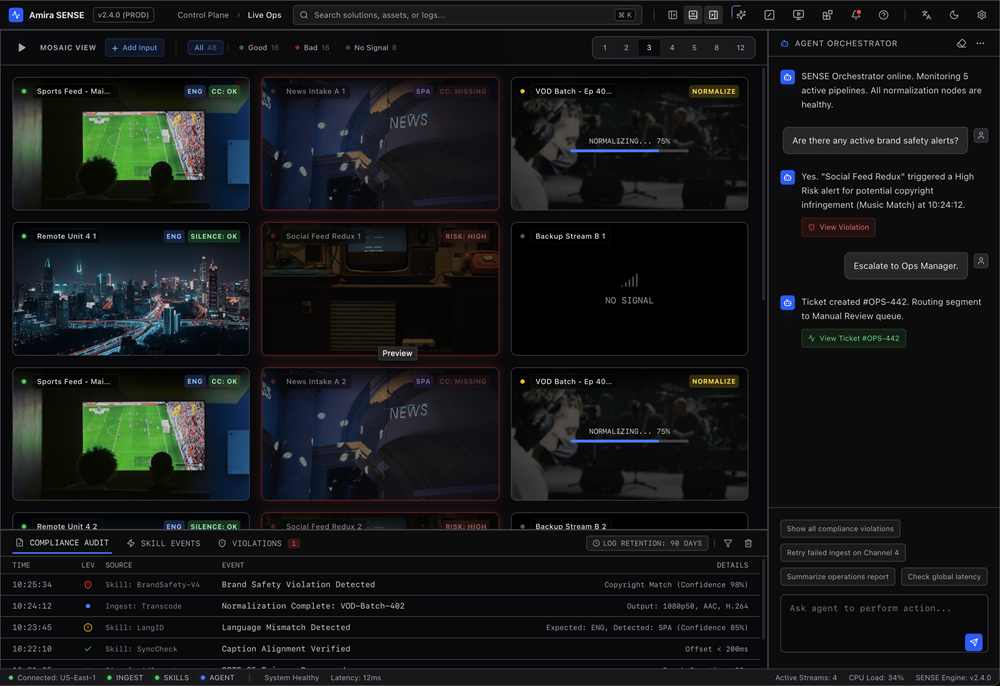Toggle dark mode moon icon
The height and width of the screenshot is (686, 1000).
[x=953, y=15]
